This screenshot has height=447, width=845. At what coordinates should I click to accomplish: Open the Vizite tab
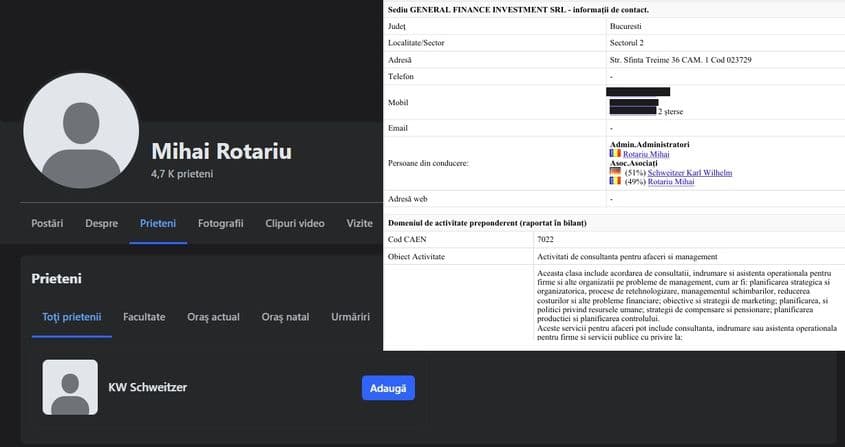(x=359, y=223)
